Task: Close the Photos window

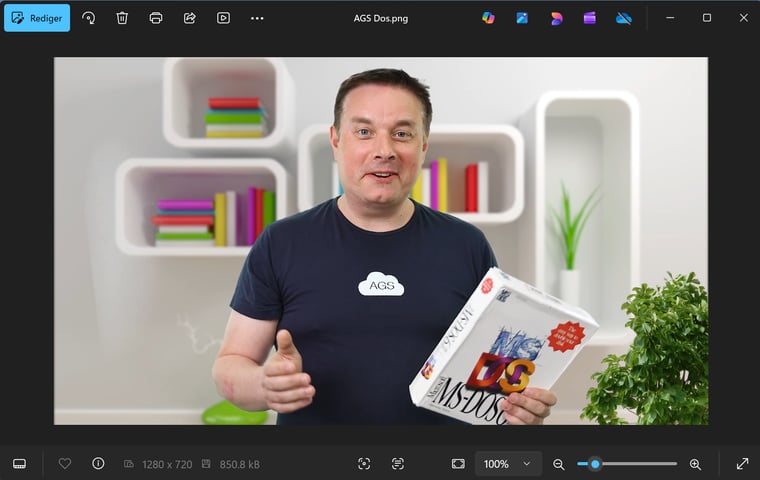Action: pos(744,17)
